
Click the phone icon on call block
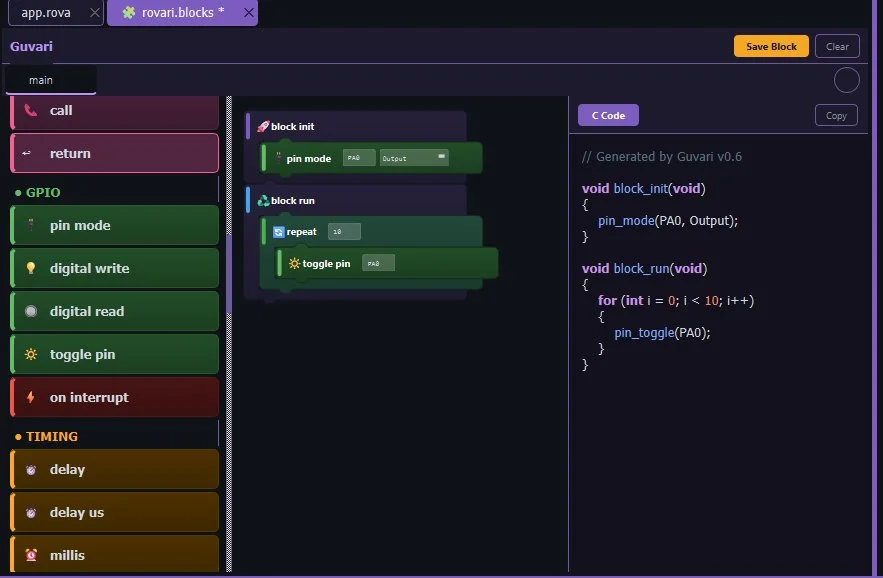[x=31, y=110]
